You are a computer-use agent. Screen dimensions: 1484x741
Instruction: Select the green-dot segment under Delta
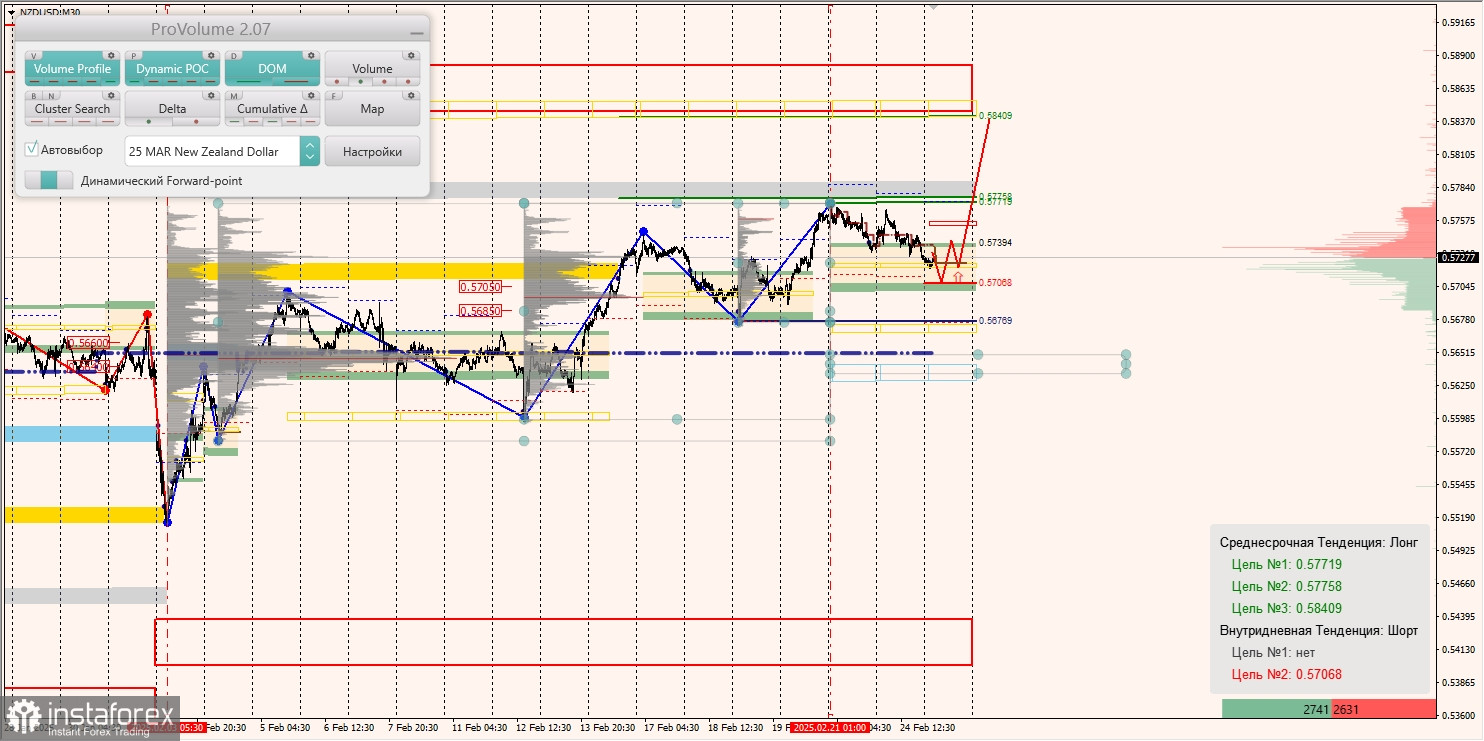tap(149, 122)
